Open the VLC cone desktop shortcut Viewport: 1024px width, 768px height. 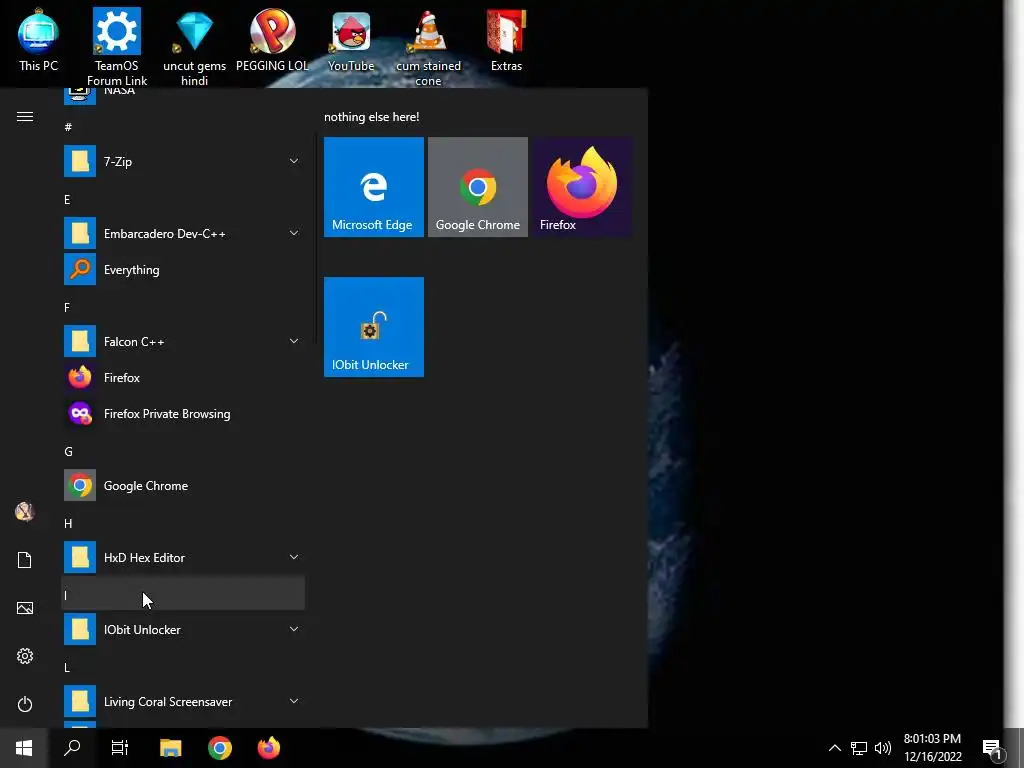point(428,47)
